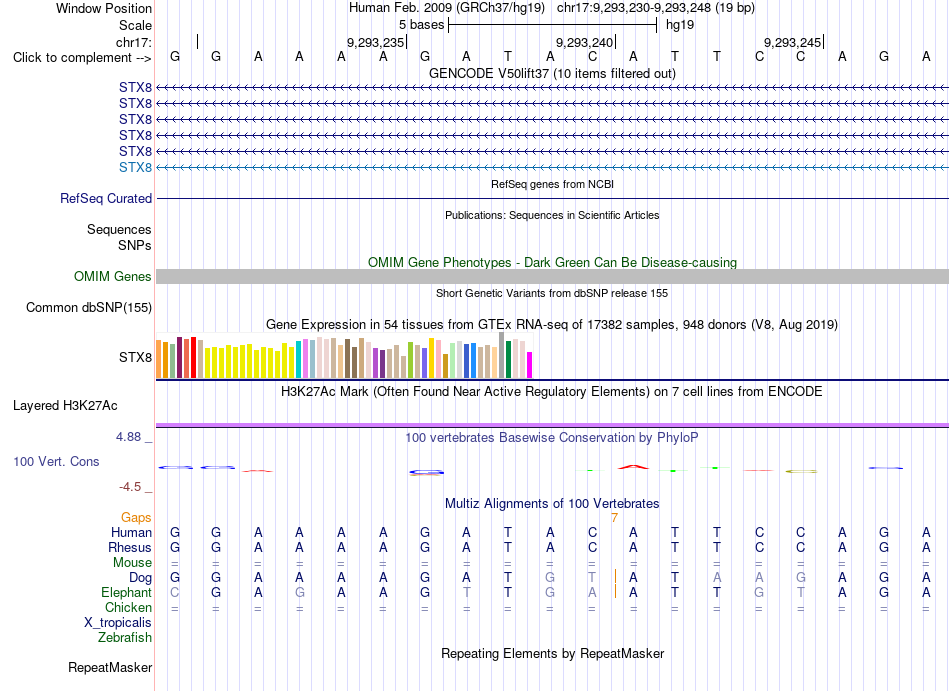Open the RepeatMasker track label
The width and height of the screenshot is (950, 691).
[110, 668]
